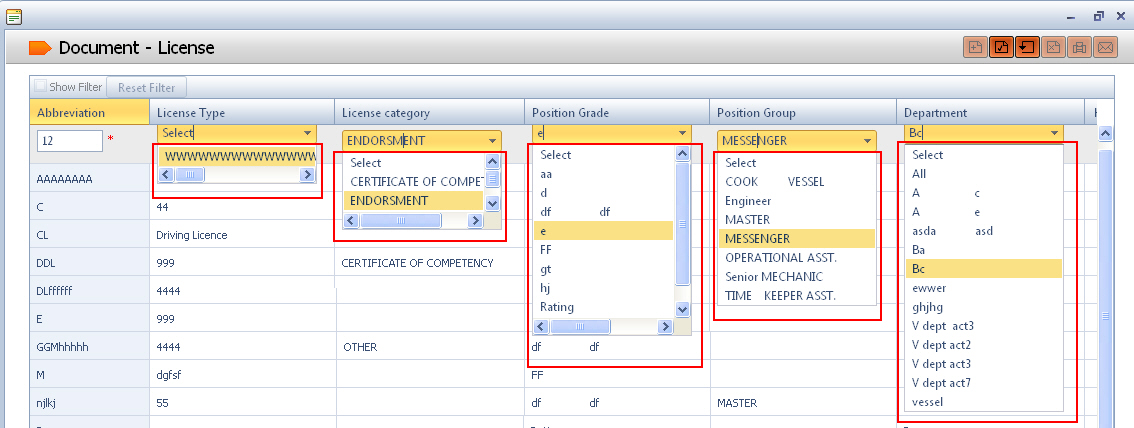Select MESSENGER in Position Group list
Viewport: 1134px width, 428px height.
[758, 238]
